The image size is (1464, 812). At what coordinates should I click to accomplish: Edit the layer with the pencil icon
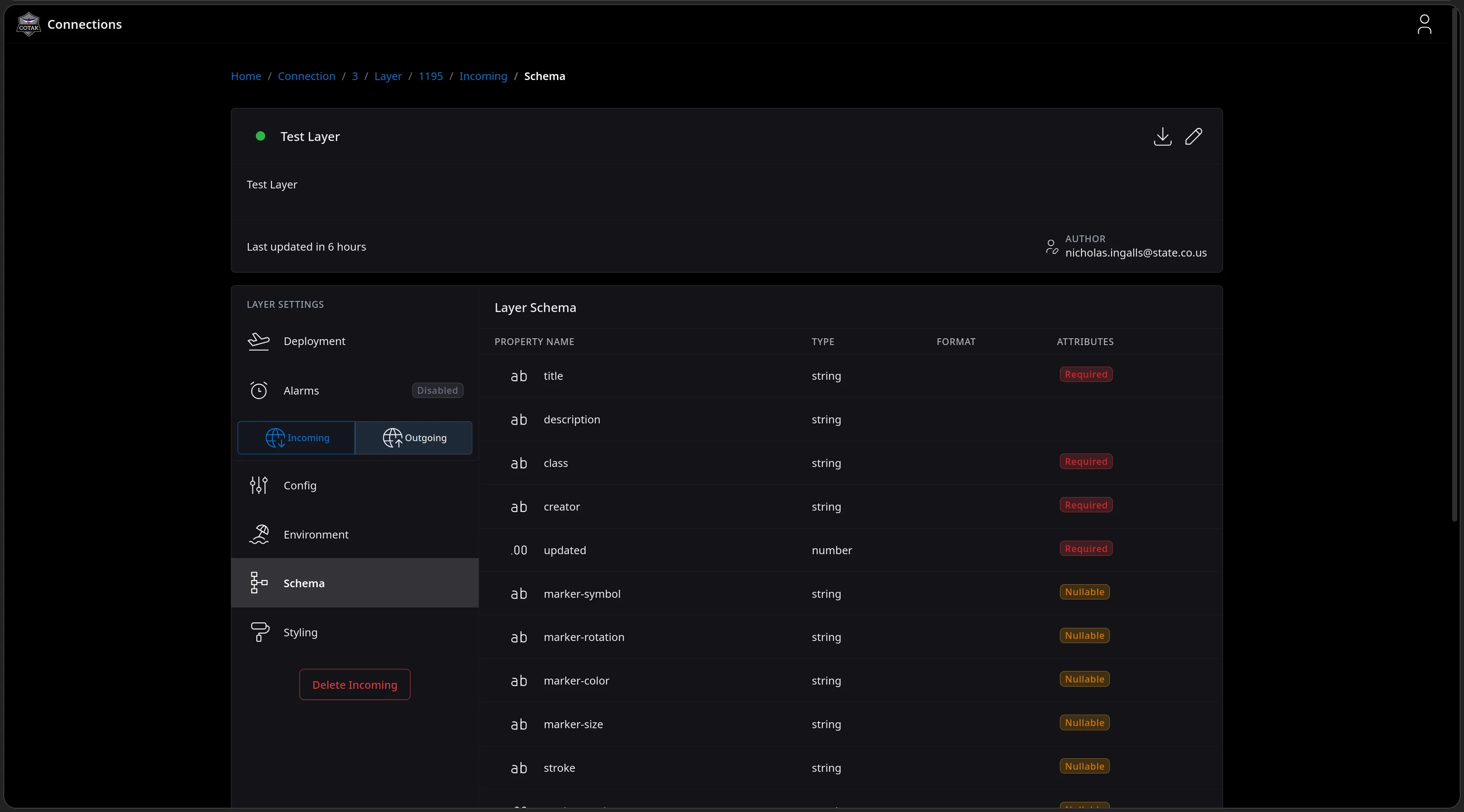point(1193,136)
